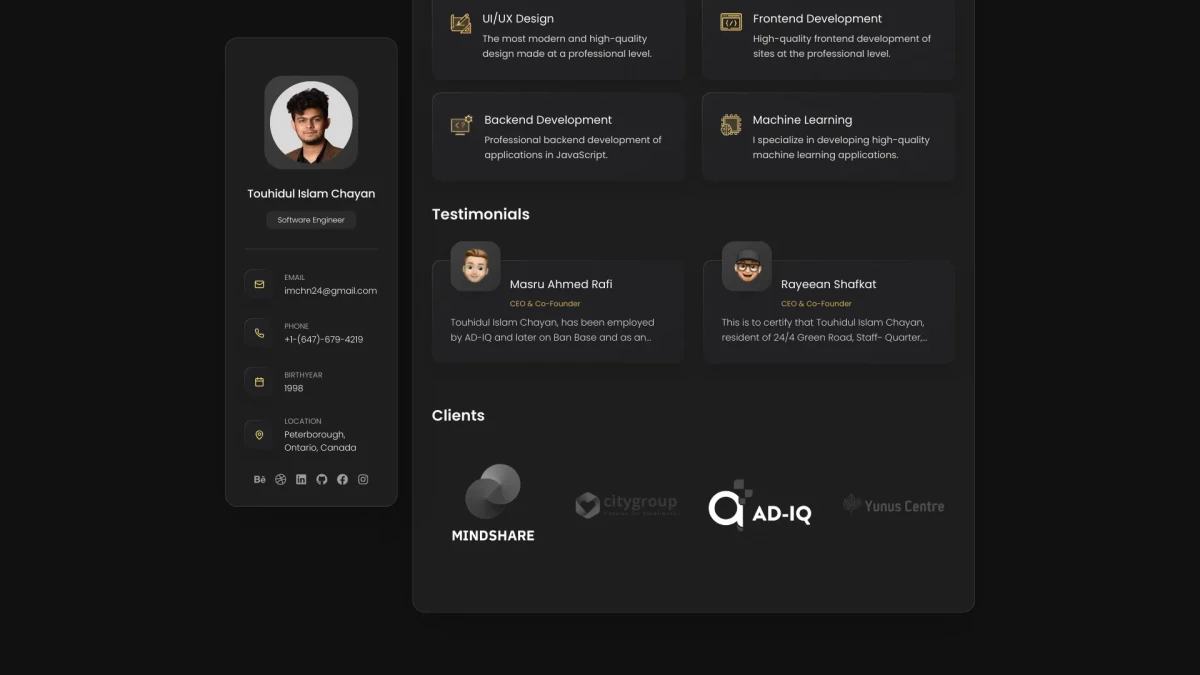Click Rayeean Shafkat's avatar
1200x675 pixels.
(x=747, y=266)
